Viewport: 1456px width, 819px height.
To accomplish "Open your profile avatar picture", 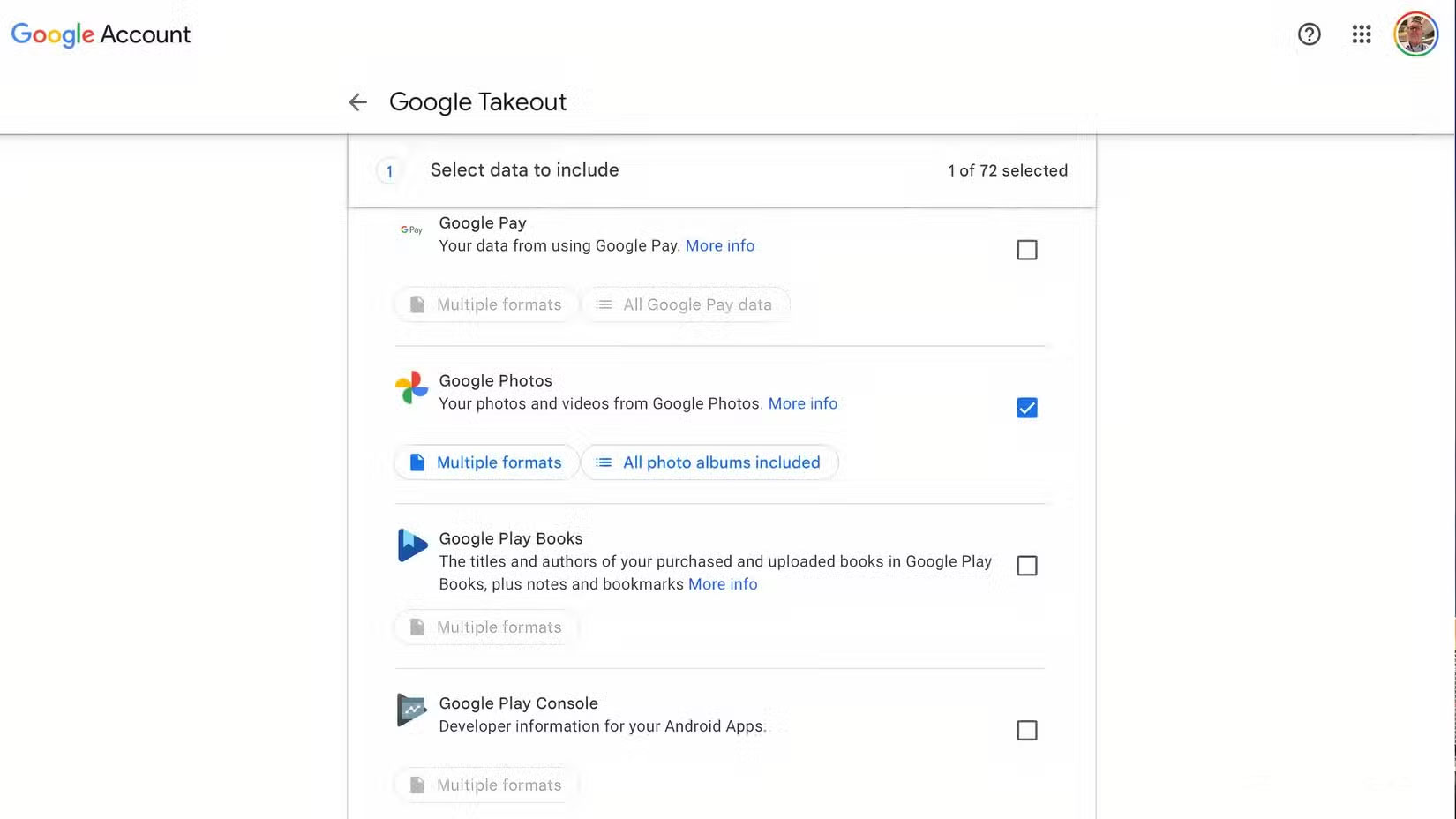I will click(x=1415, y=34).
